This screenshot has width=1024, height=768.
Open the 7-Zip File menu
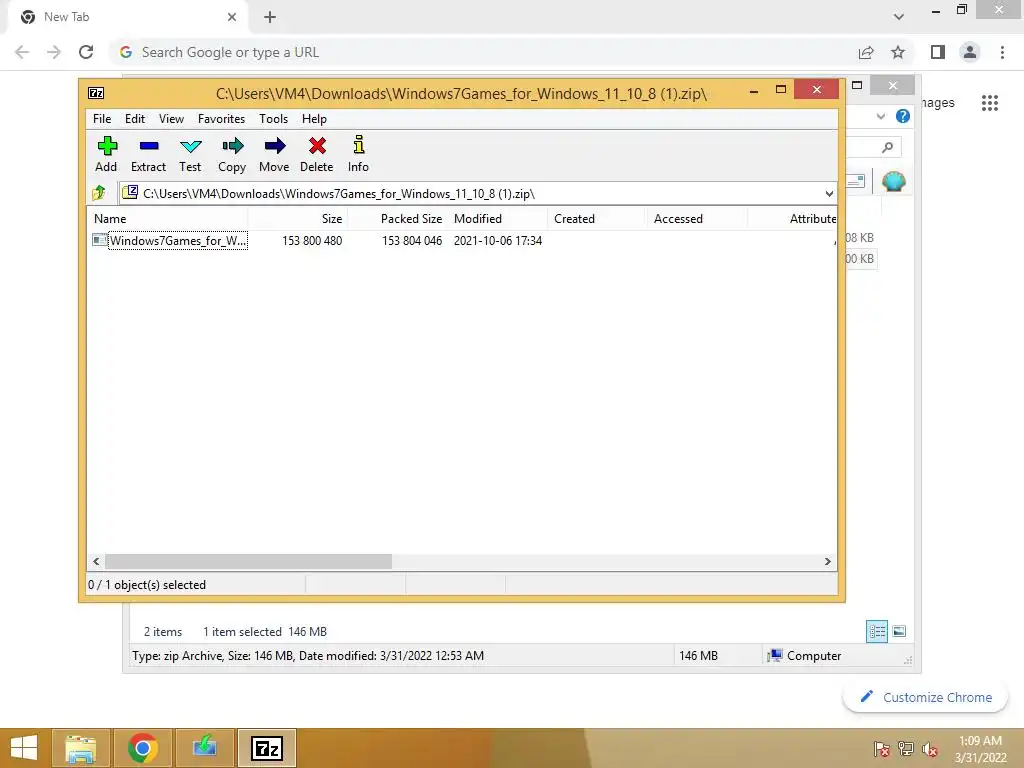click(102, 119)
